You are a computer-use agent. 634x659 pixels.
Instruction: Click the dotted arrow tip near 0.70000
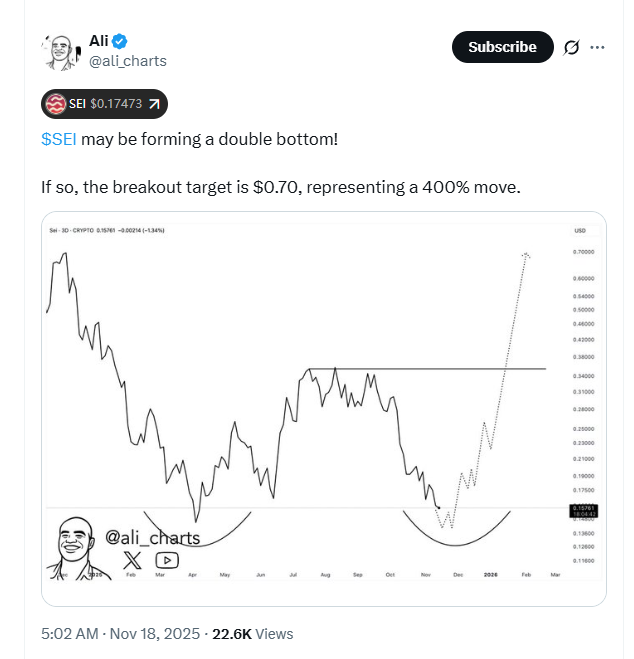pos(526,255)
